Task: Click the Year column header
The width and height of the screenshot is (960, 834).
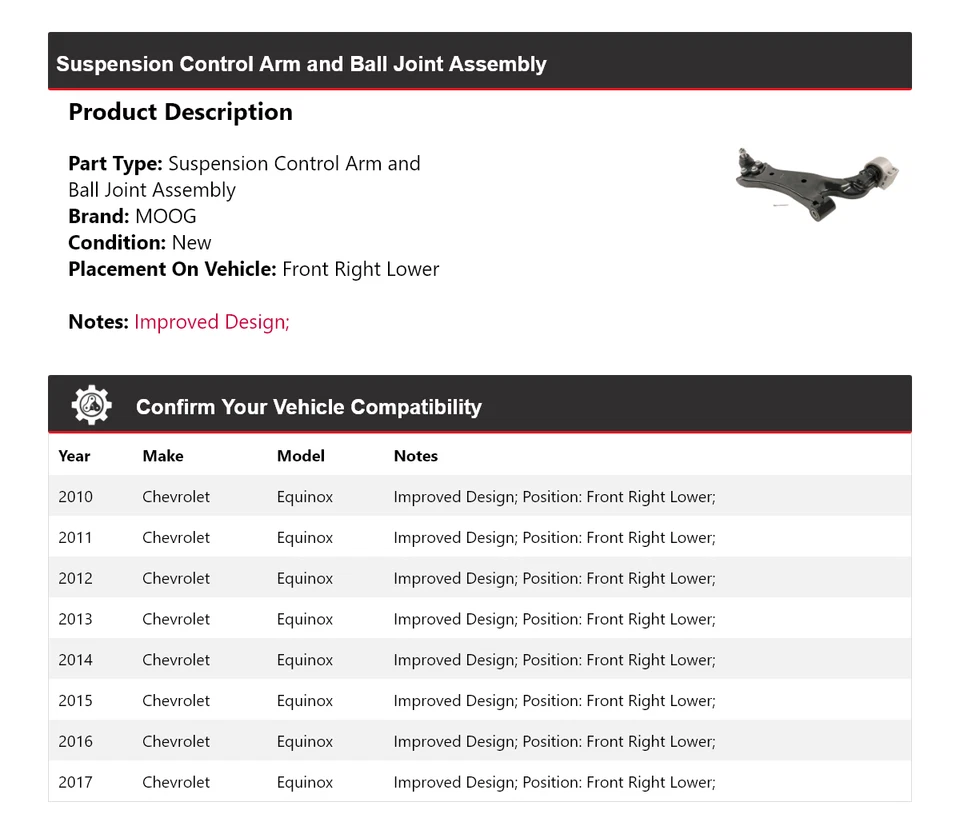Action: 74,456
